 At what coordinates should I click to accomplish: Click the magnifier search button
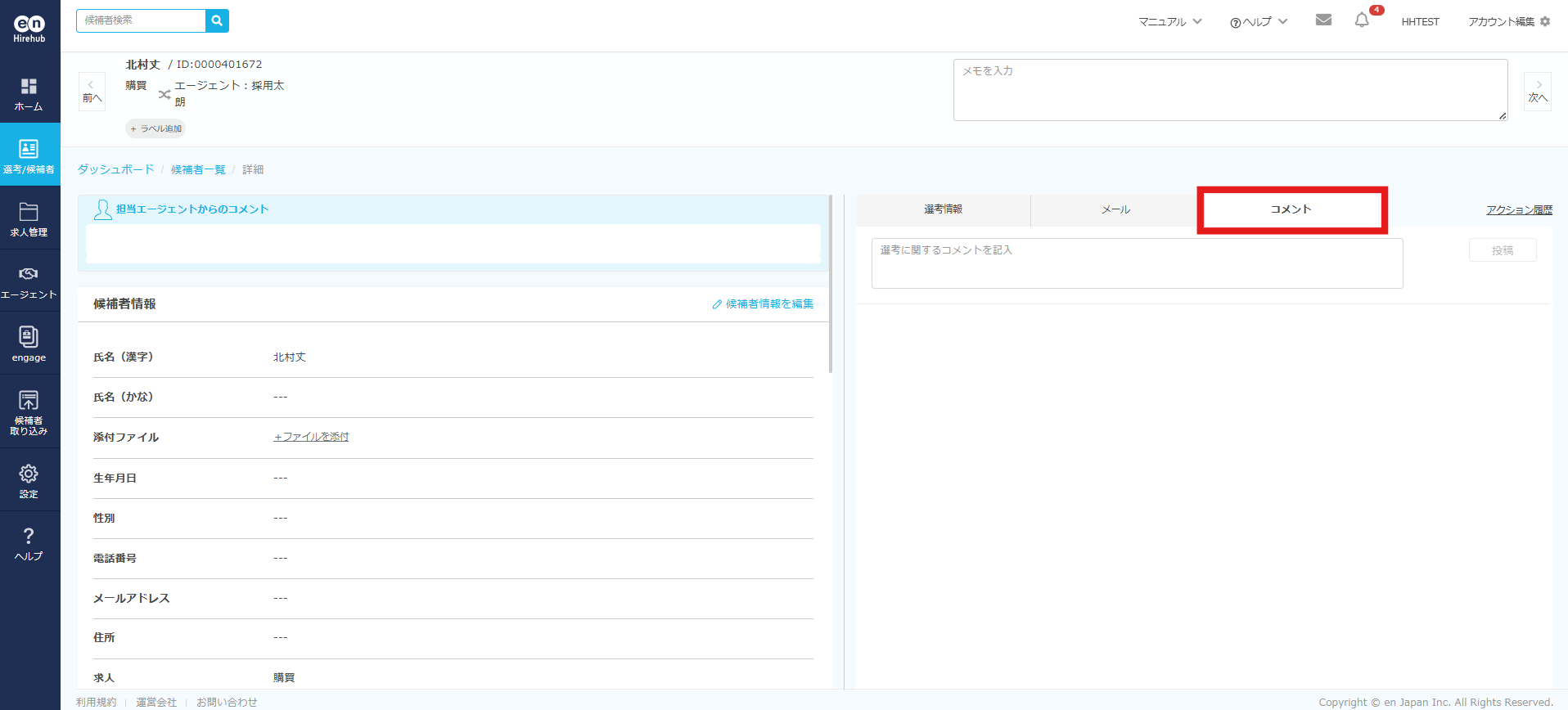pyautogui.click(x=217, y=20)
